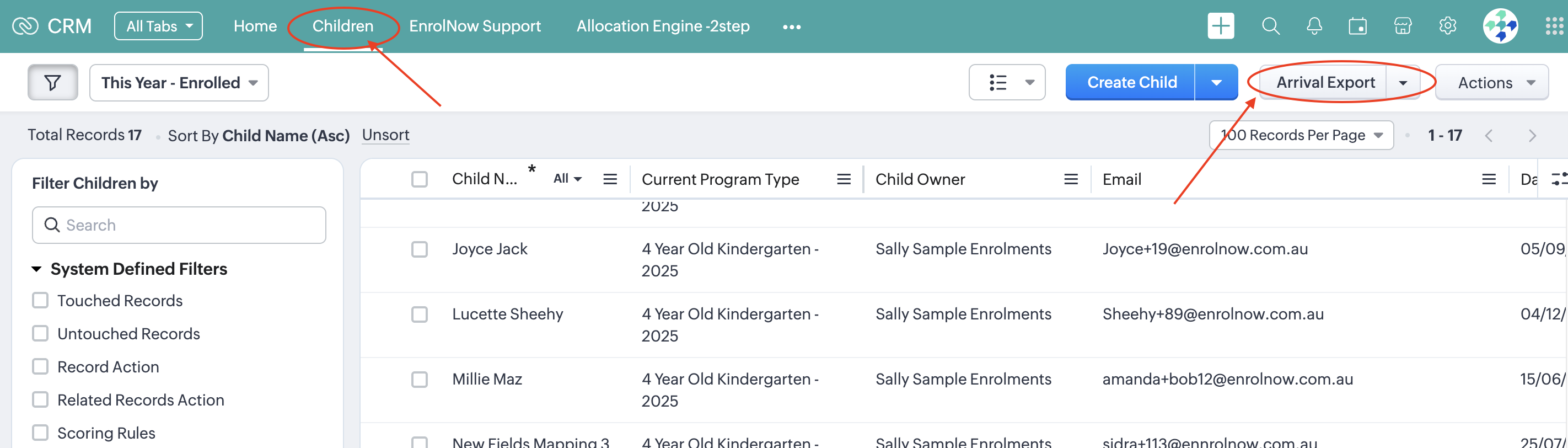Click the Create Child button
Image resolution: width=1568 pixels, height=448 pixels.
click(x=1130, y=82)
